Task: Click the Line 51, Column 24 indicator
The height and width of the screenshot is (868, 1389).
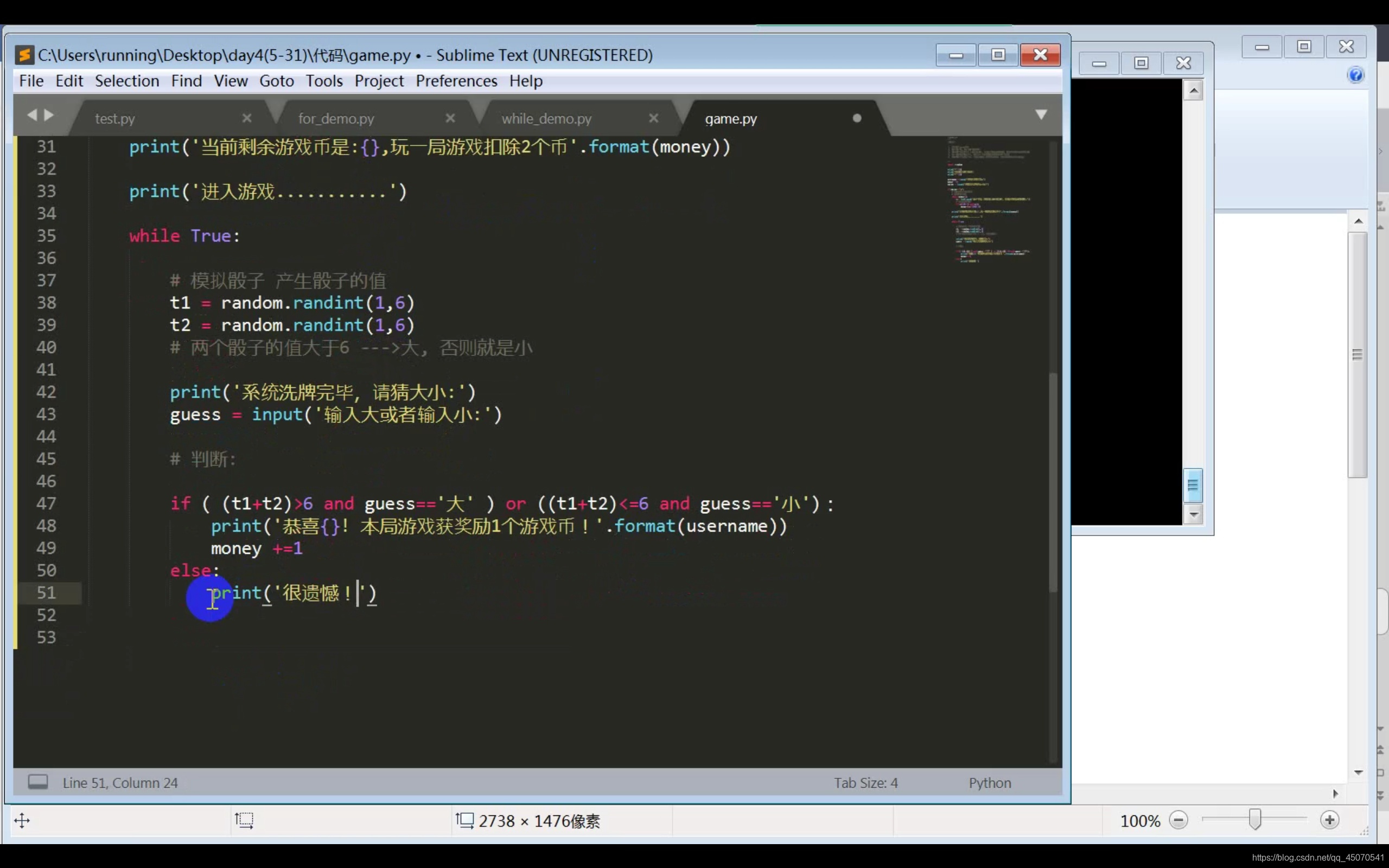Action: click(x=120, y=783)
